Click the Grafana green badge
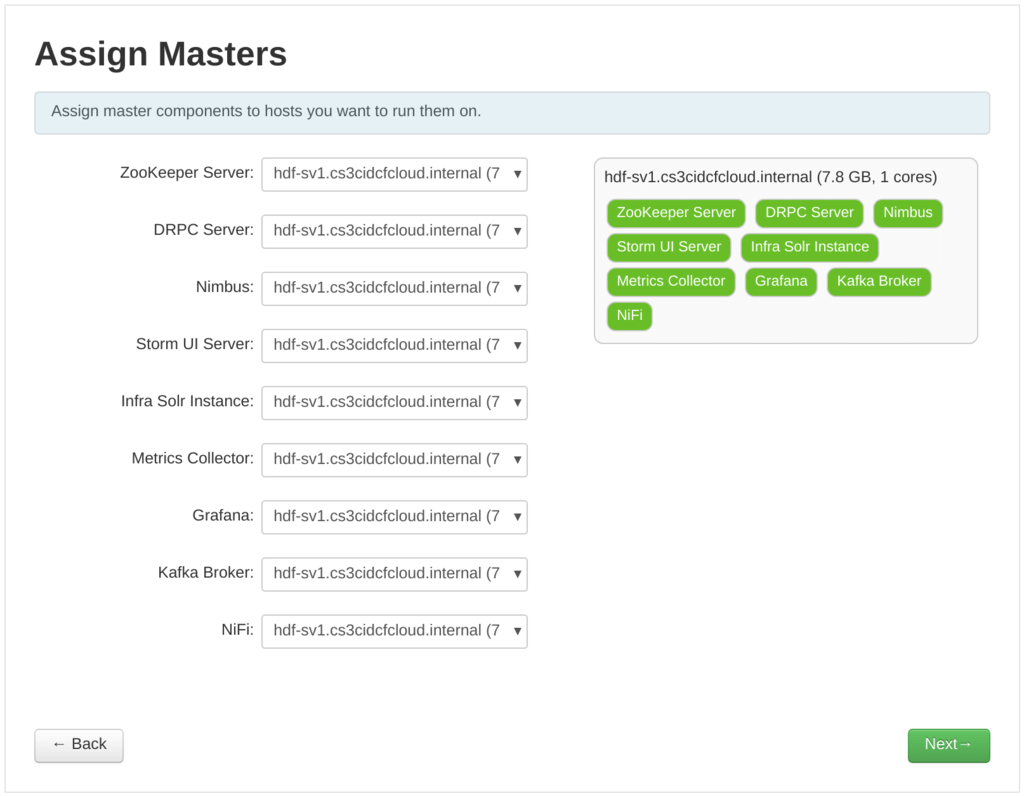 781,281
